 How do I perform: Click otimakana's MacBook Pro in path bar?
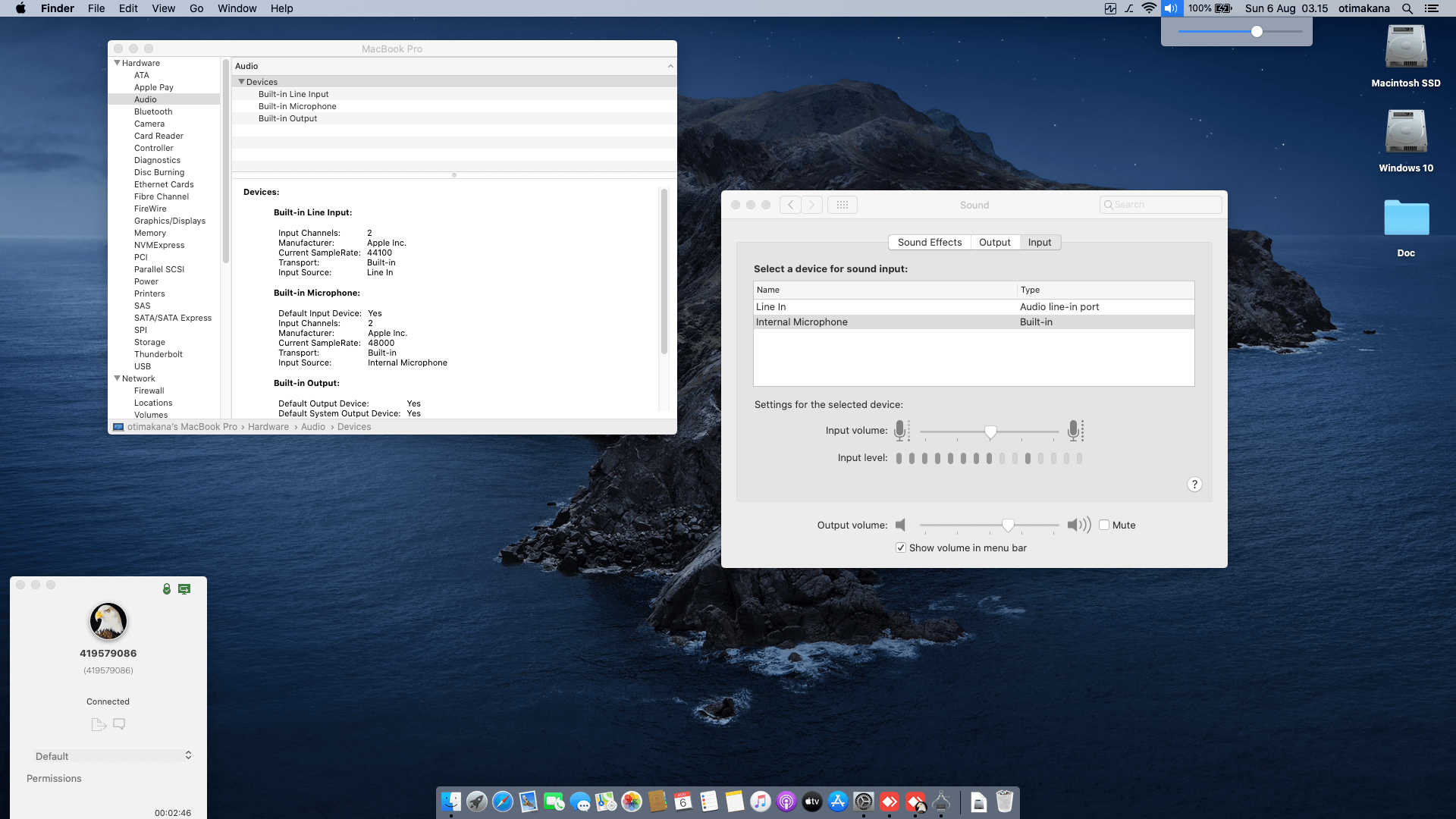click(182, 427)
